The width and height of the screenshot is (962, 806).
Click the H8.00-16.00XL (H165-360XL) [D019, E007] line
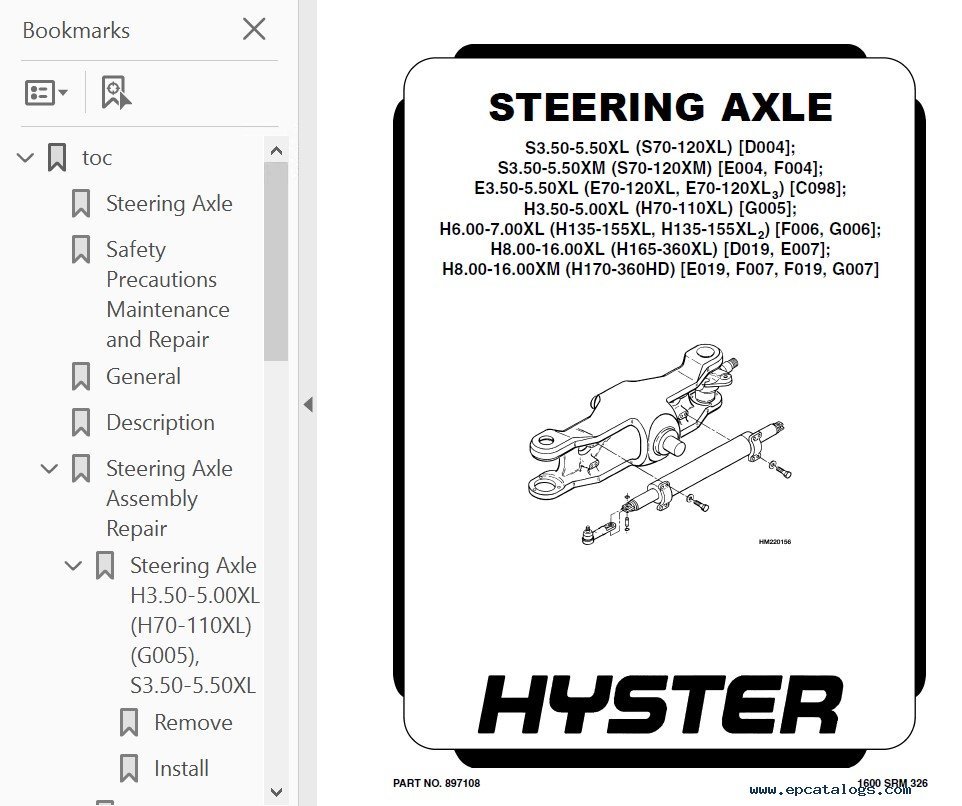click(x=660, y=249)
